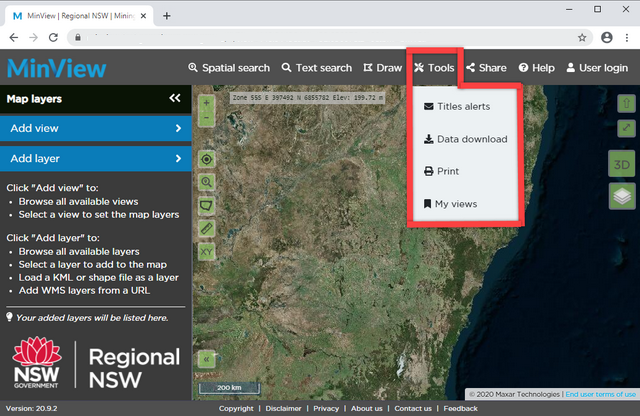Click User login
This screenshot has width=640, height=416.
[x=597, y=68]
